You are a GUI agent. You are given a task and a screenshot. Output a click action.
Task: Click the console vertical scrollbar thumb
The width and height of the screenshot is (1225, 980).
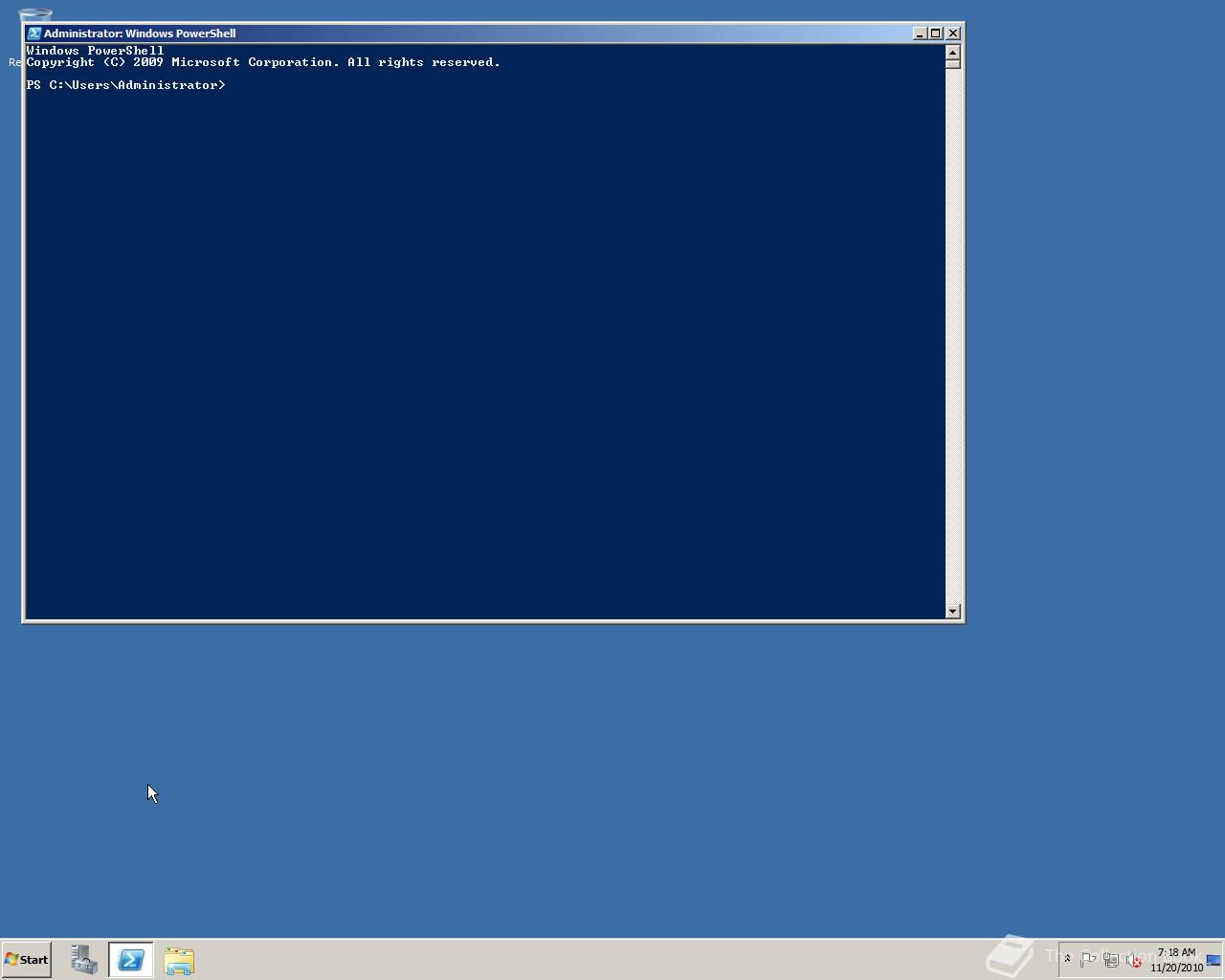pyautogui.click(x=953, y=64)
